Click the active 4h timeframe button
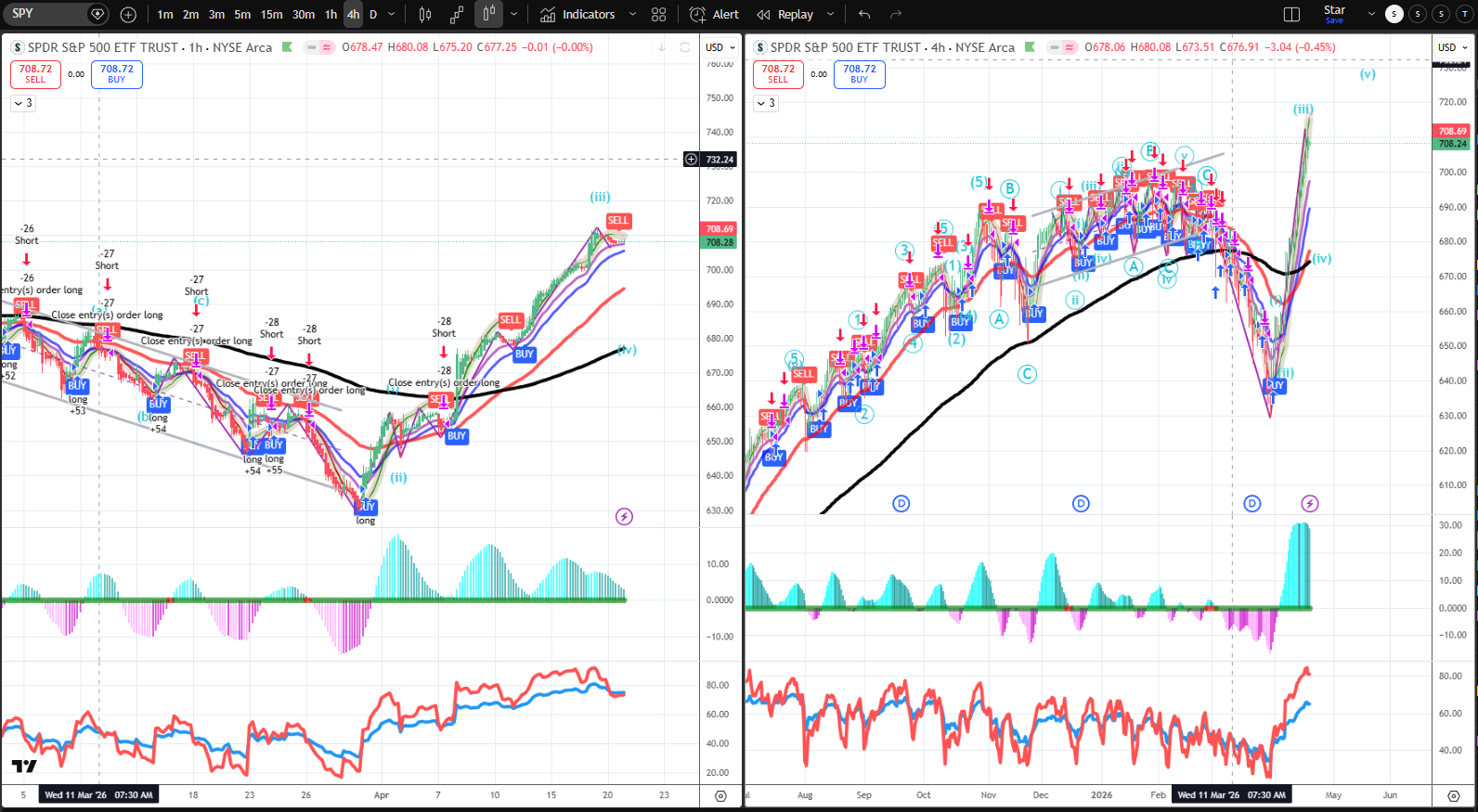 353,15
